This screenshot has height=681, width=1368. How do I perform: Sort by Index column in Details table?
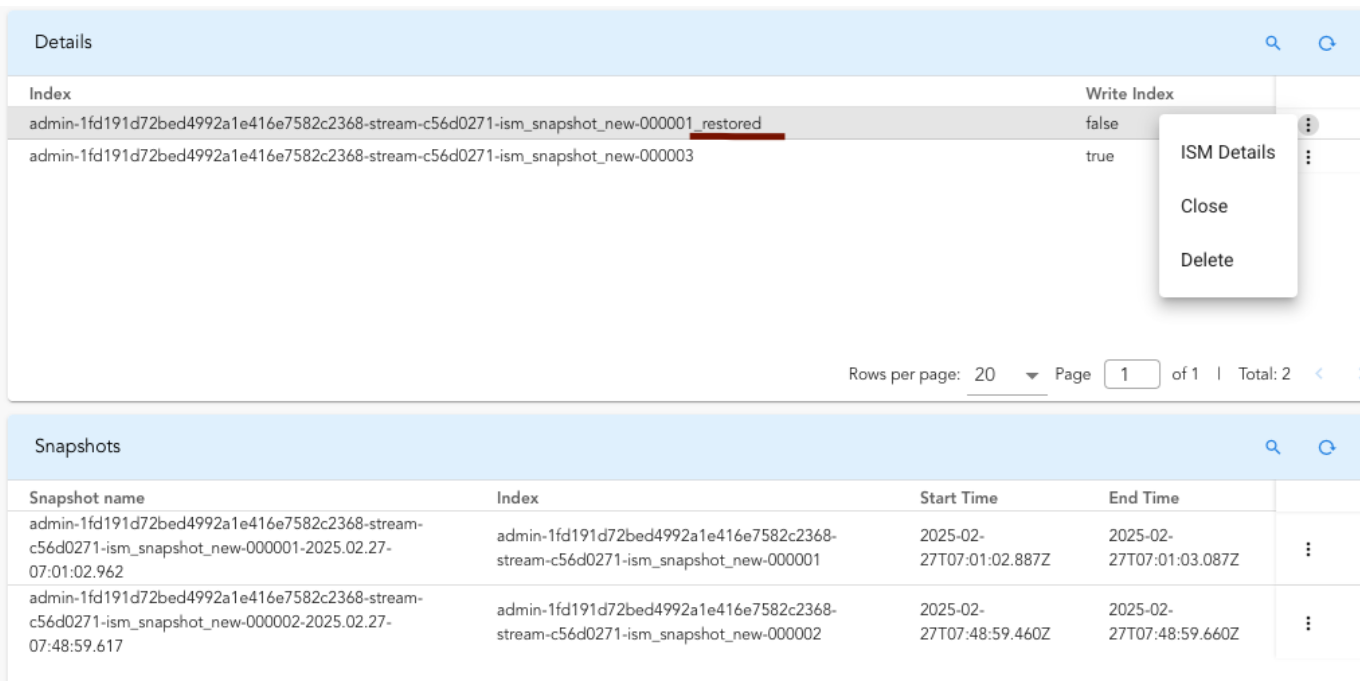coord(50,94)
